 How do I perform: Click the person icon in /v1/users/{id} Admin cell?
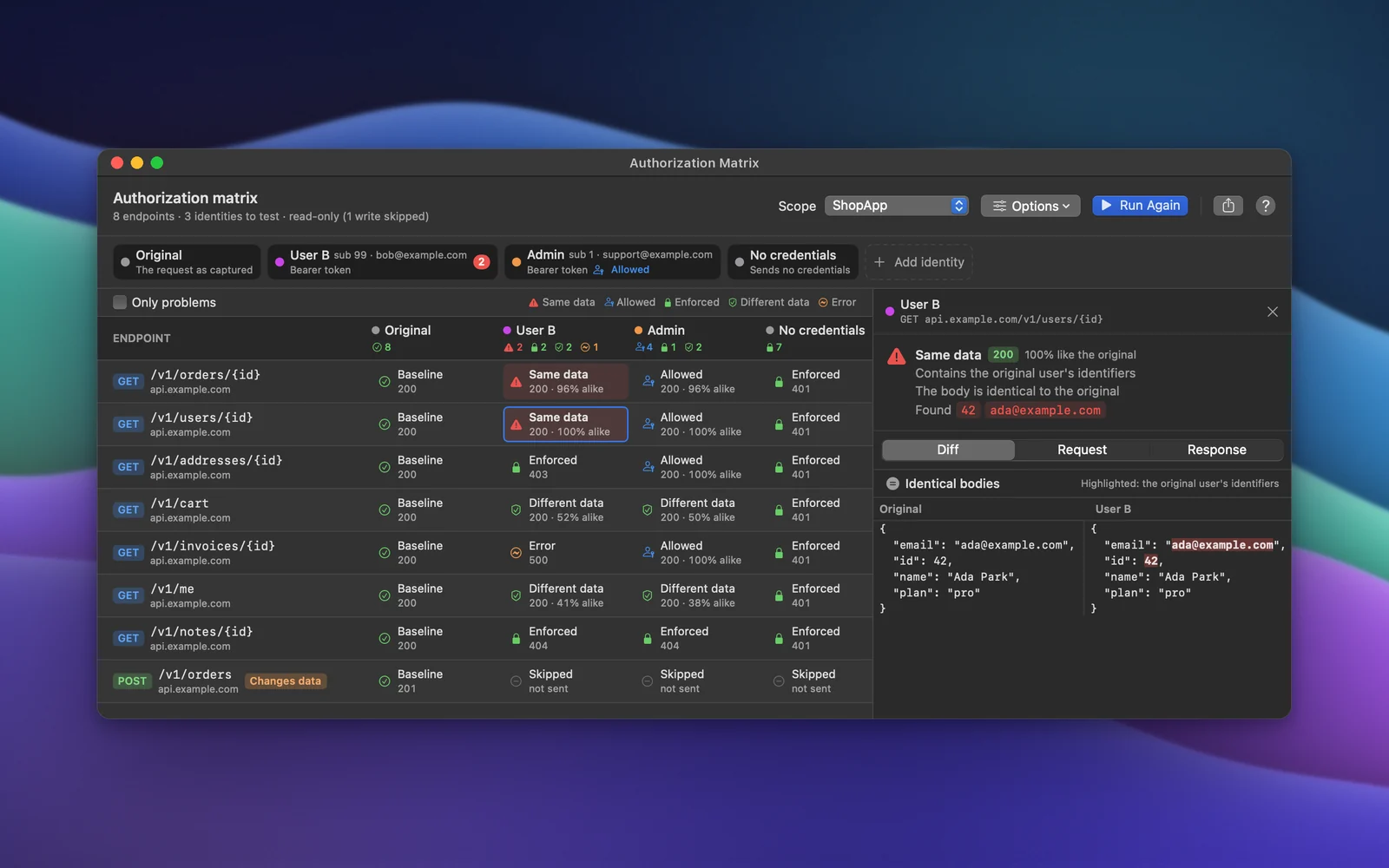pos(648,424)
